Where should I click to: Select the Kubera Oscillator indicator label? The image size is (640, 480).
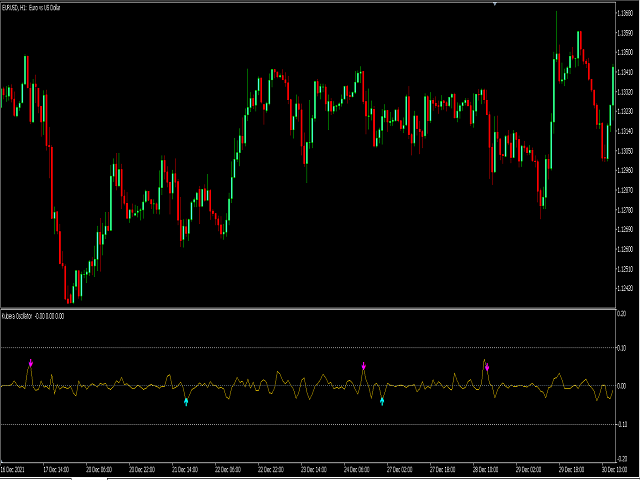33,317
